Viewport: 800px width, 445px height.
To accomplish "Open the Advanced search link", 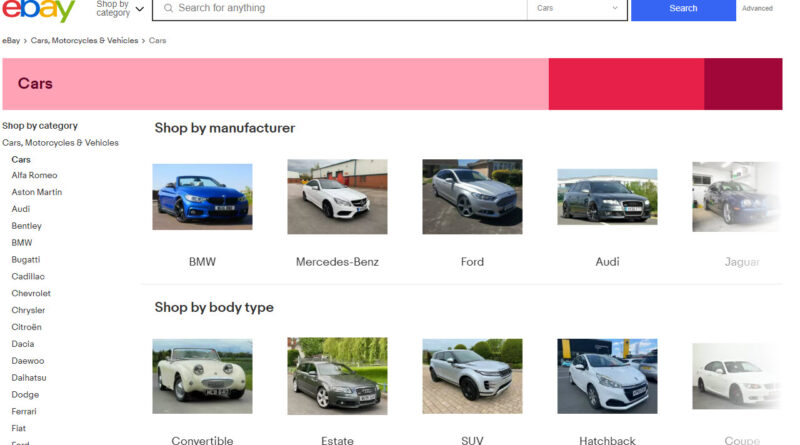I will point(757,8).
